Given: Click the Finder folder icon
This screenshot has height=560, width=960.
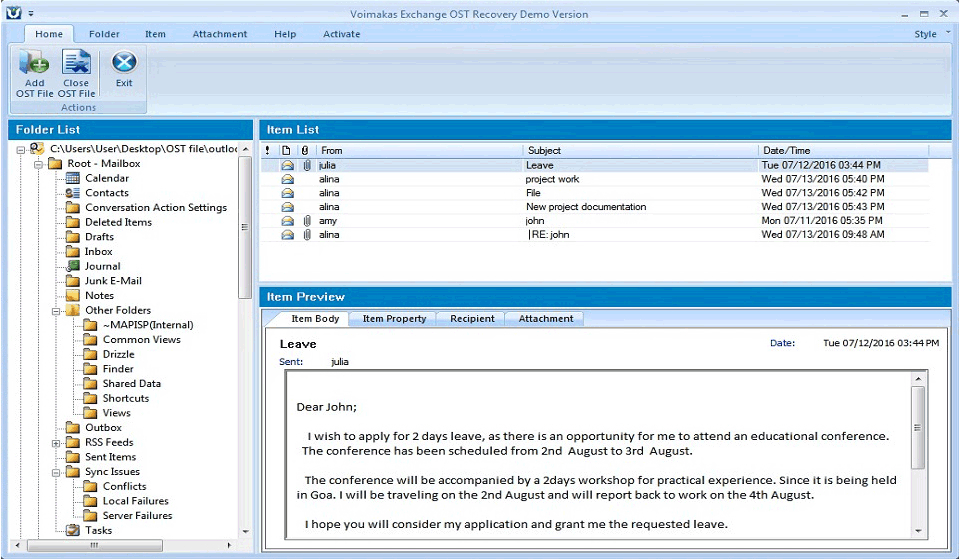Looking at the screenshot, I should point(91,369).
